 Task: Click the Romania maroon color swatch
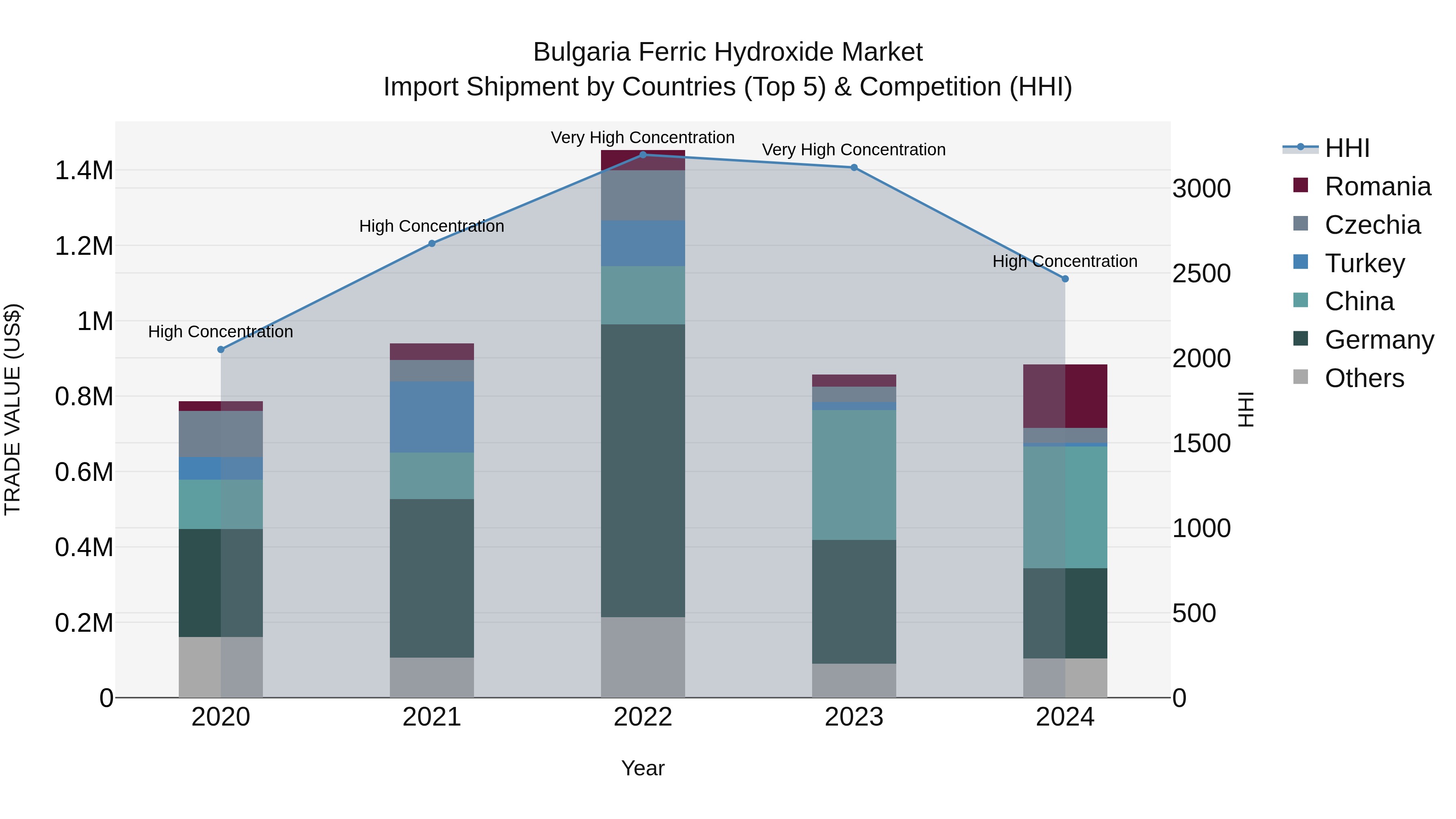click(x=1301, y=185)
